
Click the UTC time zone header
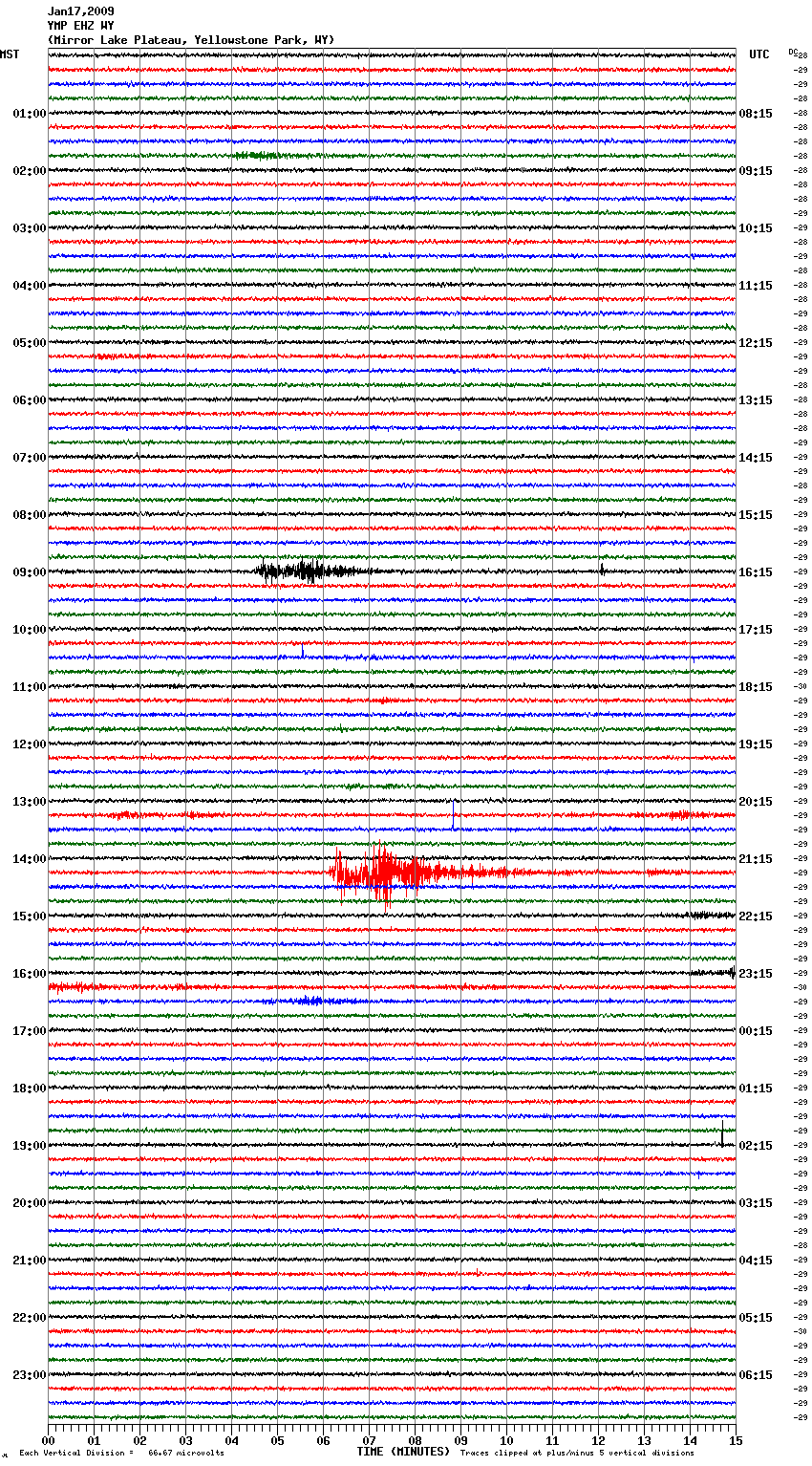[x=759, y=54]
